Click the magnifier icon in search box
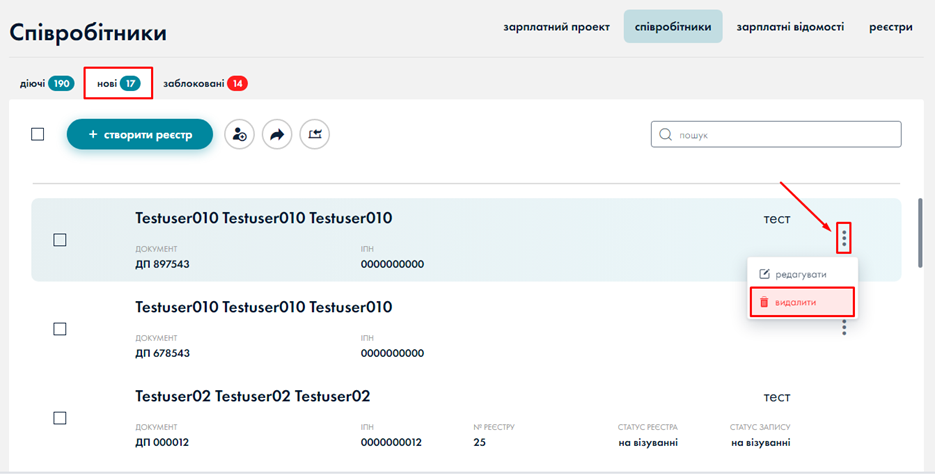The width and height of the screenshot is (935, 474). point(666,134)
